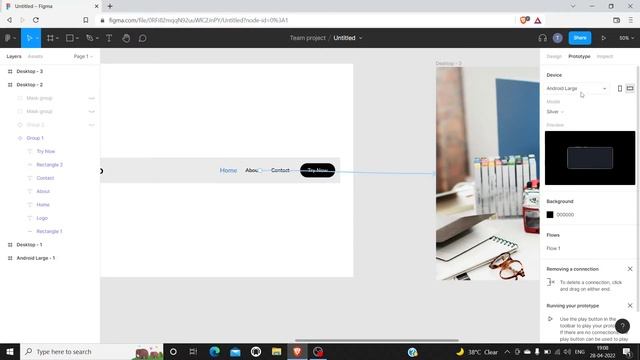Play the prototype with Present button
Screen dimensions: 640x360
point(603,38)
